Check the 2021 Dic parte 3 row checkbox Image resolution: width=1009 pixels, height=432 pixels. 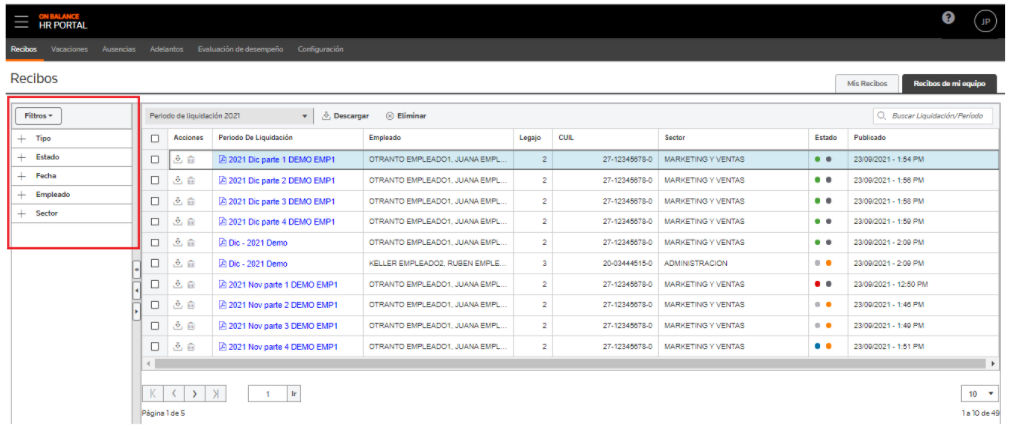pos(154,201)
